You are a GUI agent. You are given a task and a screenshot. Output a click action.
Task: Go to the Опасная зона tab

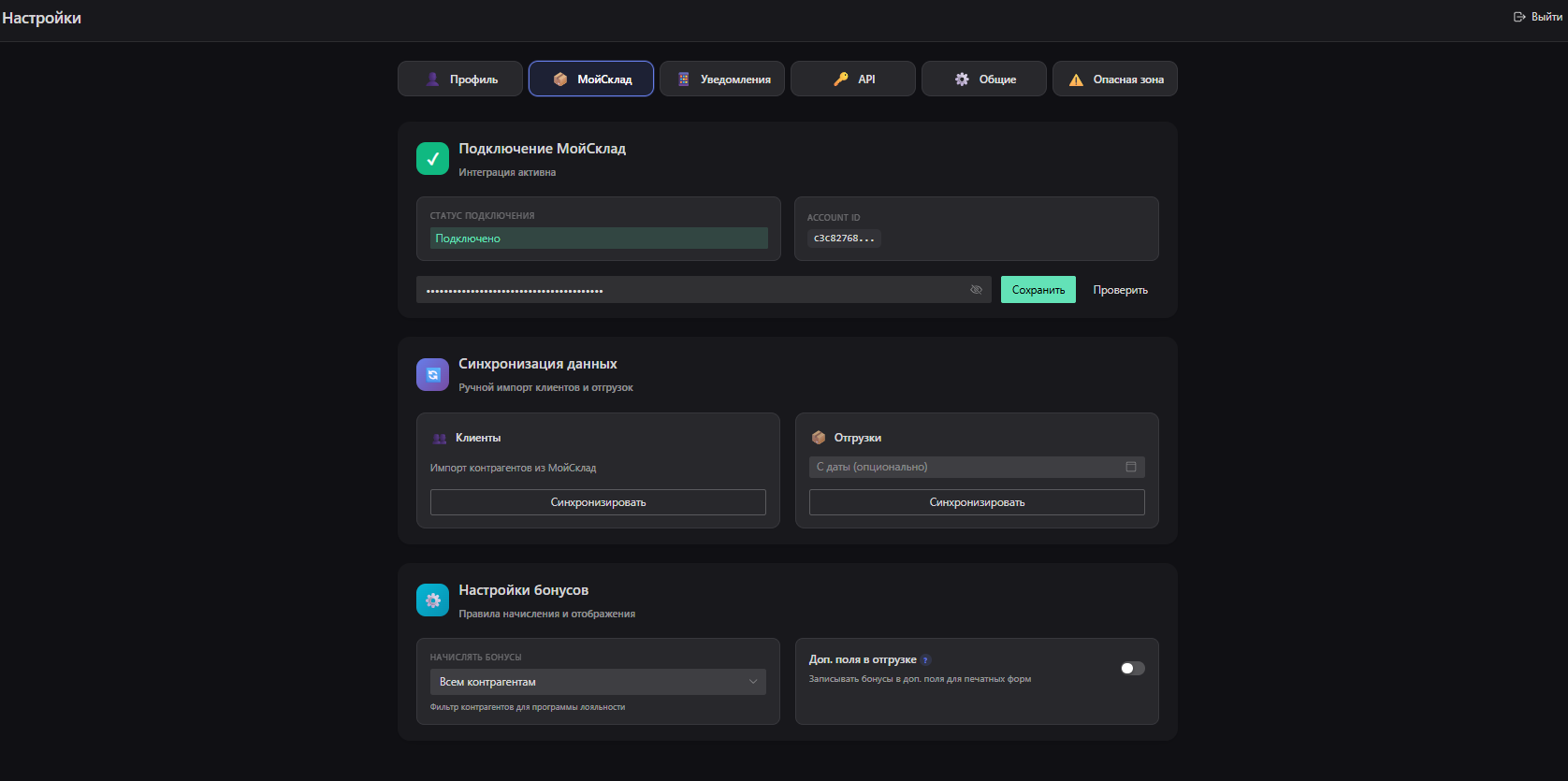(x=1115, y=80)
